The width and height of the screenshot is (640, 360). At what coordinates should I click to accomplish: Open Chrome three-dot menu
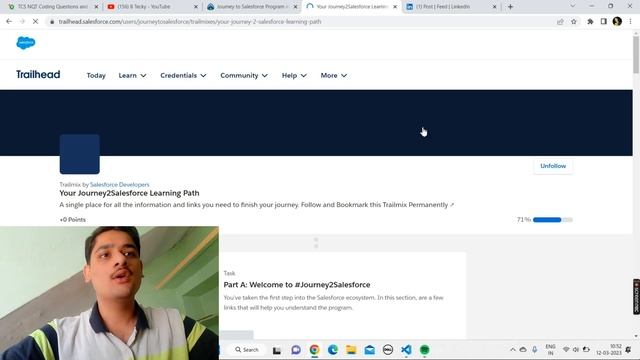point(631,22)
